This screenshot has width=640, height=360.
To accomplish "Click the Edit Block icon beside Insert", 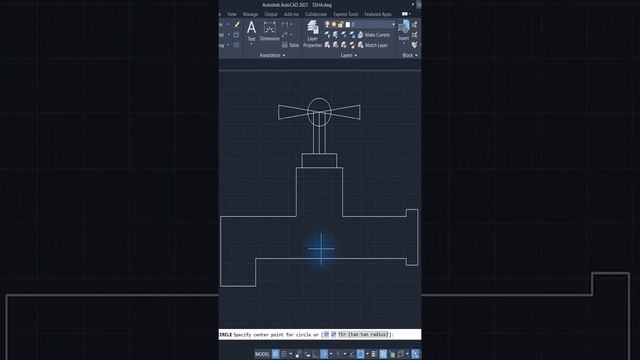I will pyautogui.click(x=415, y=35).
